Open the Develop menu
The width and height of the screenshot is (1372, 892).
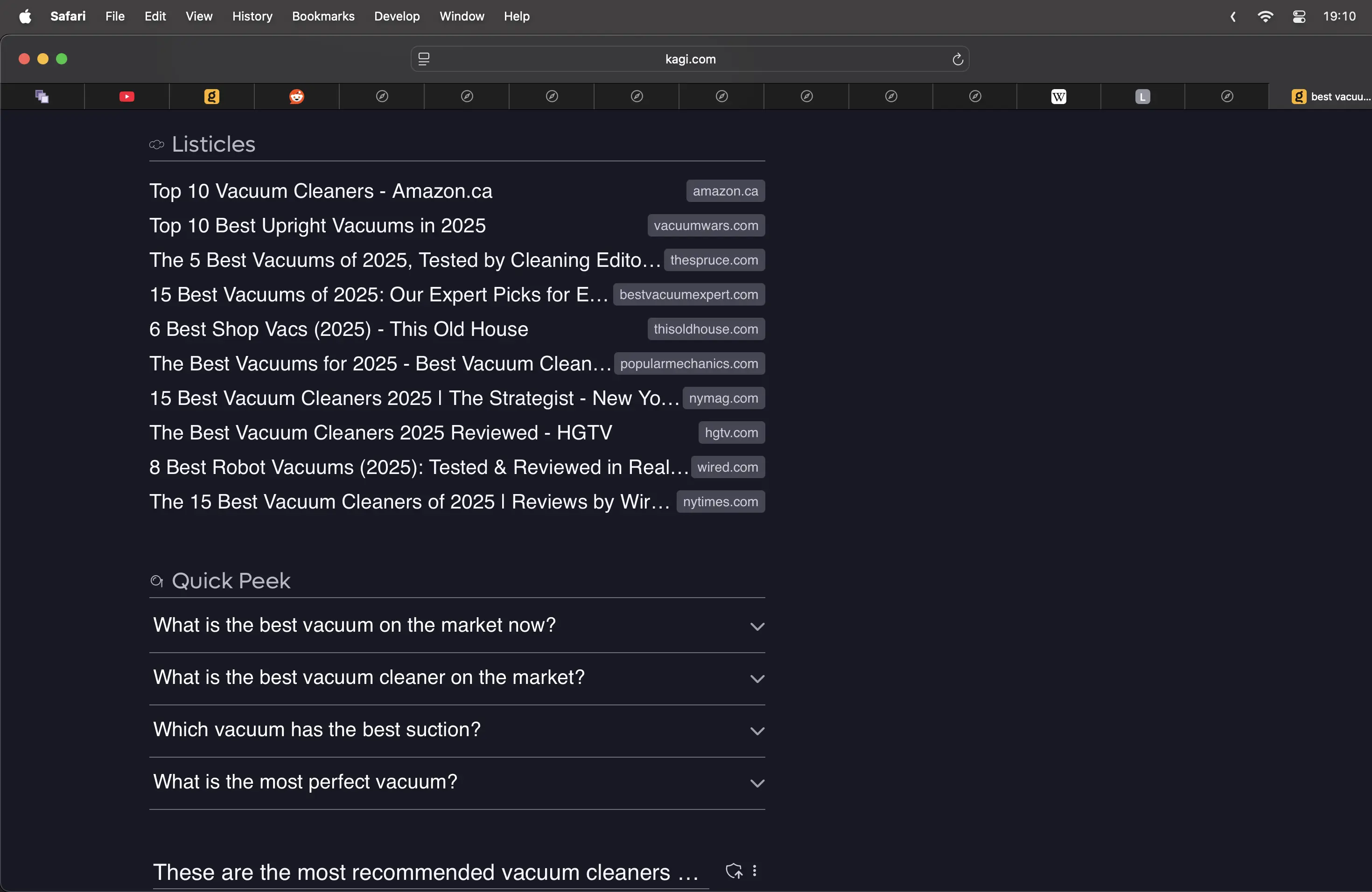point(397,16)
